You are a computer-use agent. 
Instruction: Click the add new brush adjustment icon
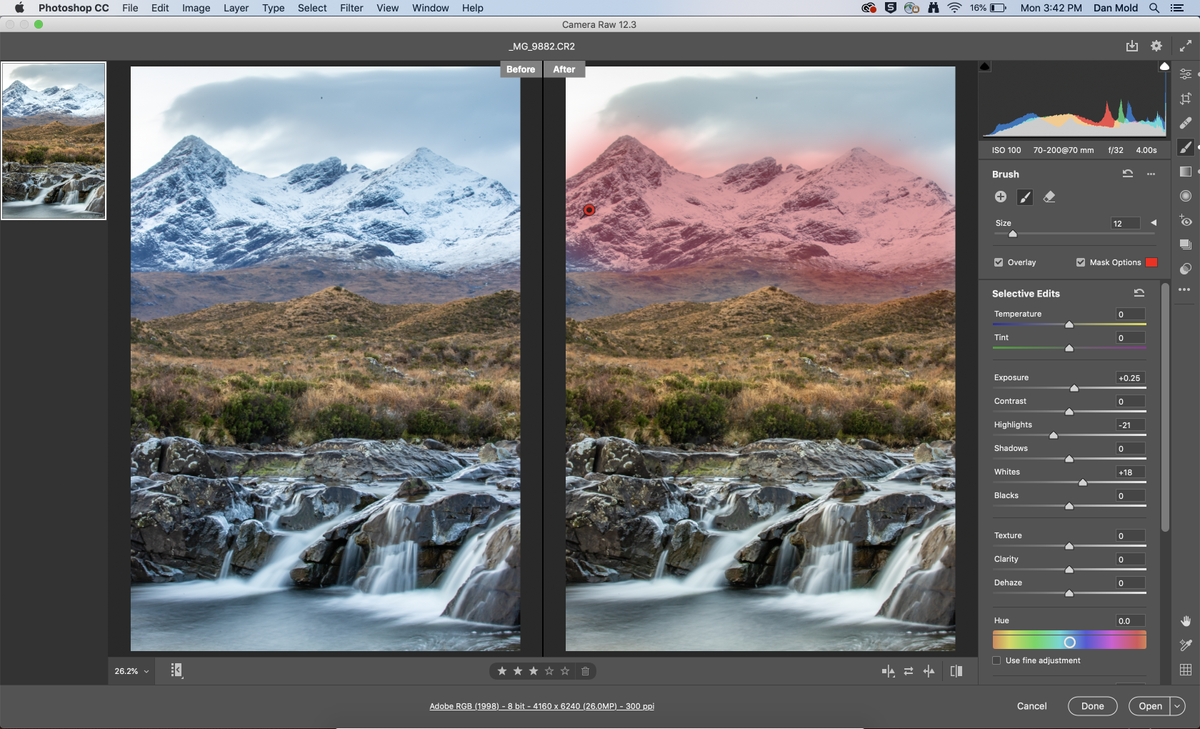pos(1001,197)
